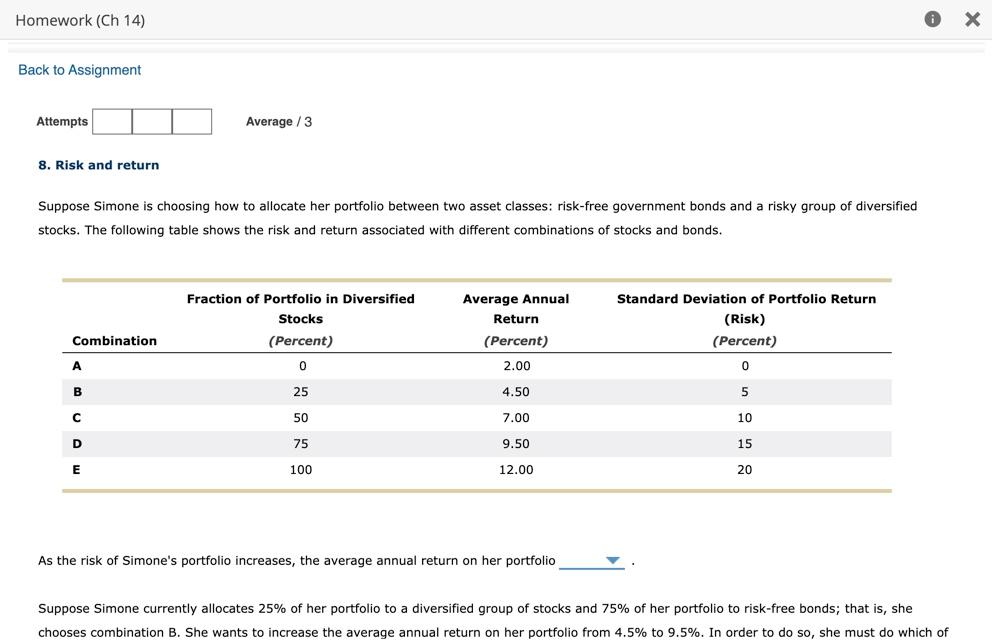Open the information icon beside the close button
Screen dimensions: 992x644
point(931,18)
